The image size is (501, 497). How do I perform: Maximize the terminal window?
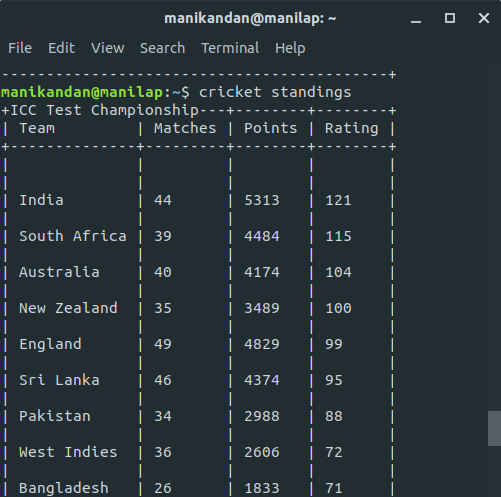[450, 18]
